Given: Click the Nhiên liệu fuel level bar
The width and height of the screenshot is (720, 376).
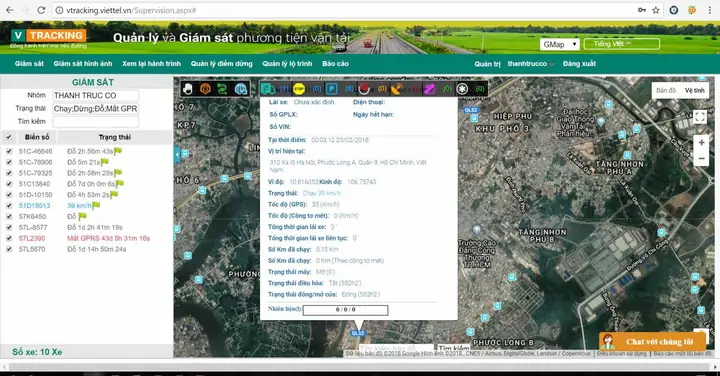Looking at the screenshot, I should (x=345, y=310).
